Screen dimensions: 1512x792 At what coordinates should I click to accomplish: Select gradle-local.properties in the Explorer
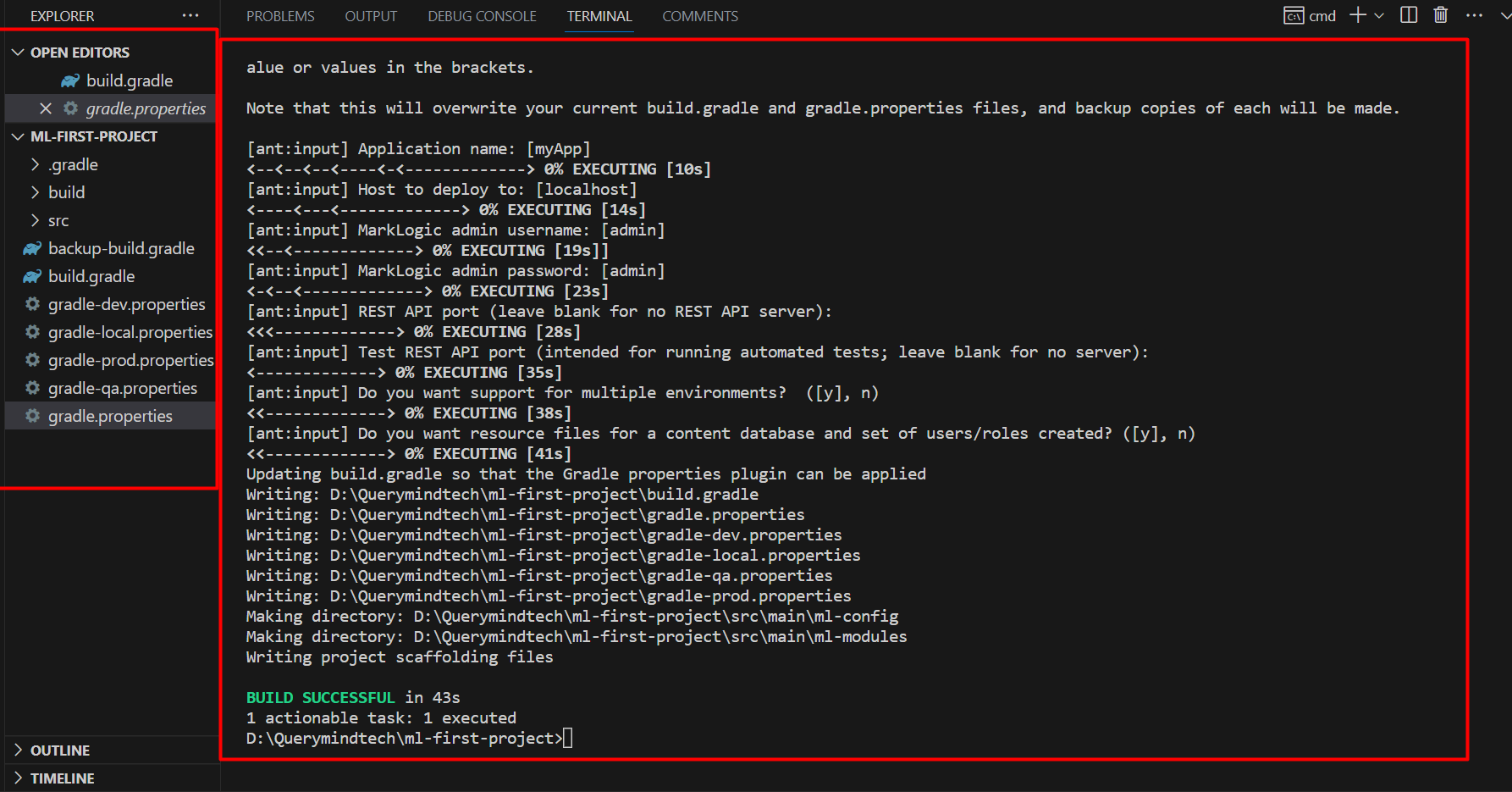click(x=130, y=332)
